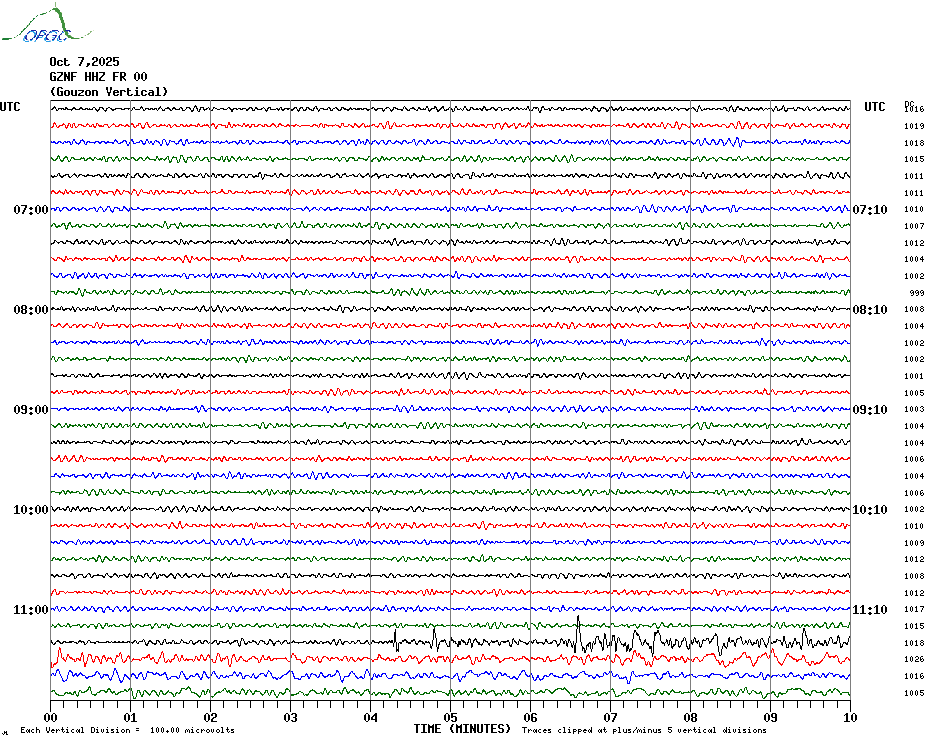The height and width of the screenshot is (744, 930).
Task: Select the 10:10 time label on right axis
Action: pos(870,509)
